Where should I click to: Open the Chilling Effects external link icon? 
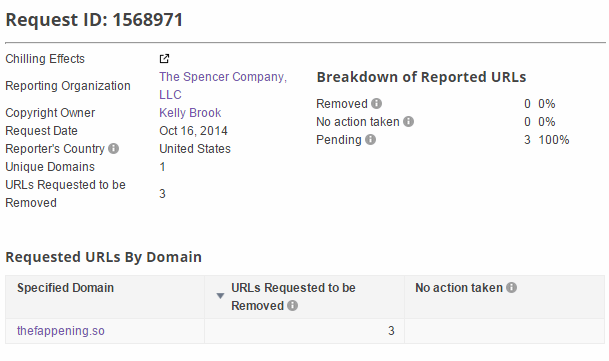click(164, 59)
